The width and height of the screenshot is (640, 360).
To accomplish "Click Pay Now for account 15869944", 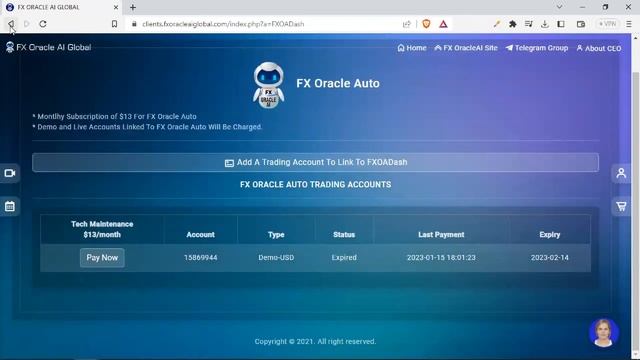I will point(102,258).
